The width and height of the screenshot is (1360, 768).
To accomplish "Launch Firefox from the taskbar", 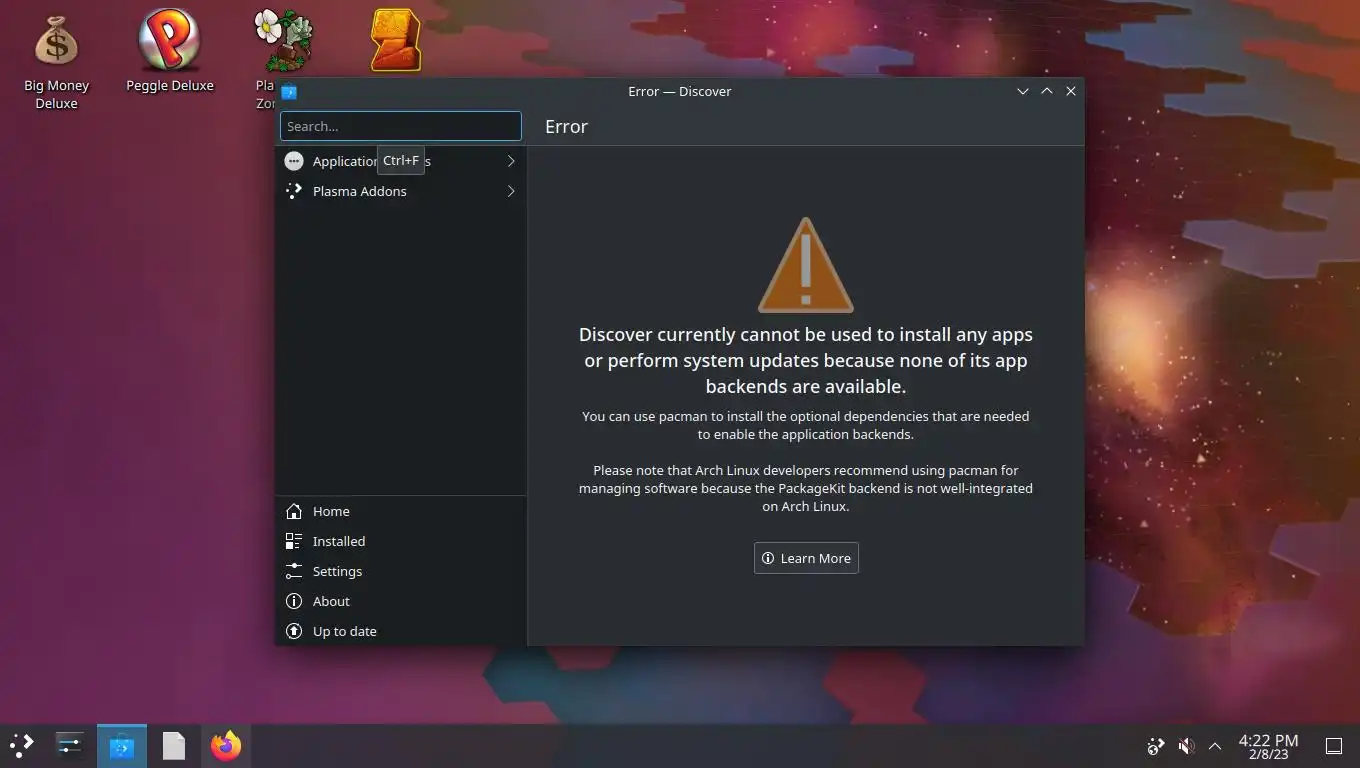I will (x=226, y=745).
